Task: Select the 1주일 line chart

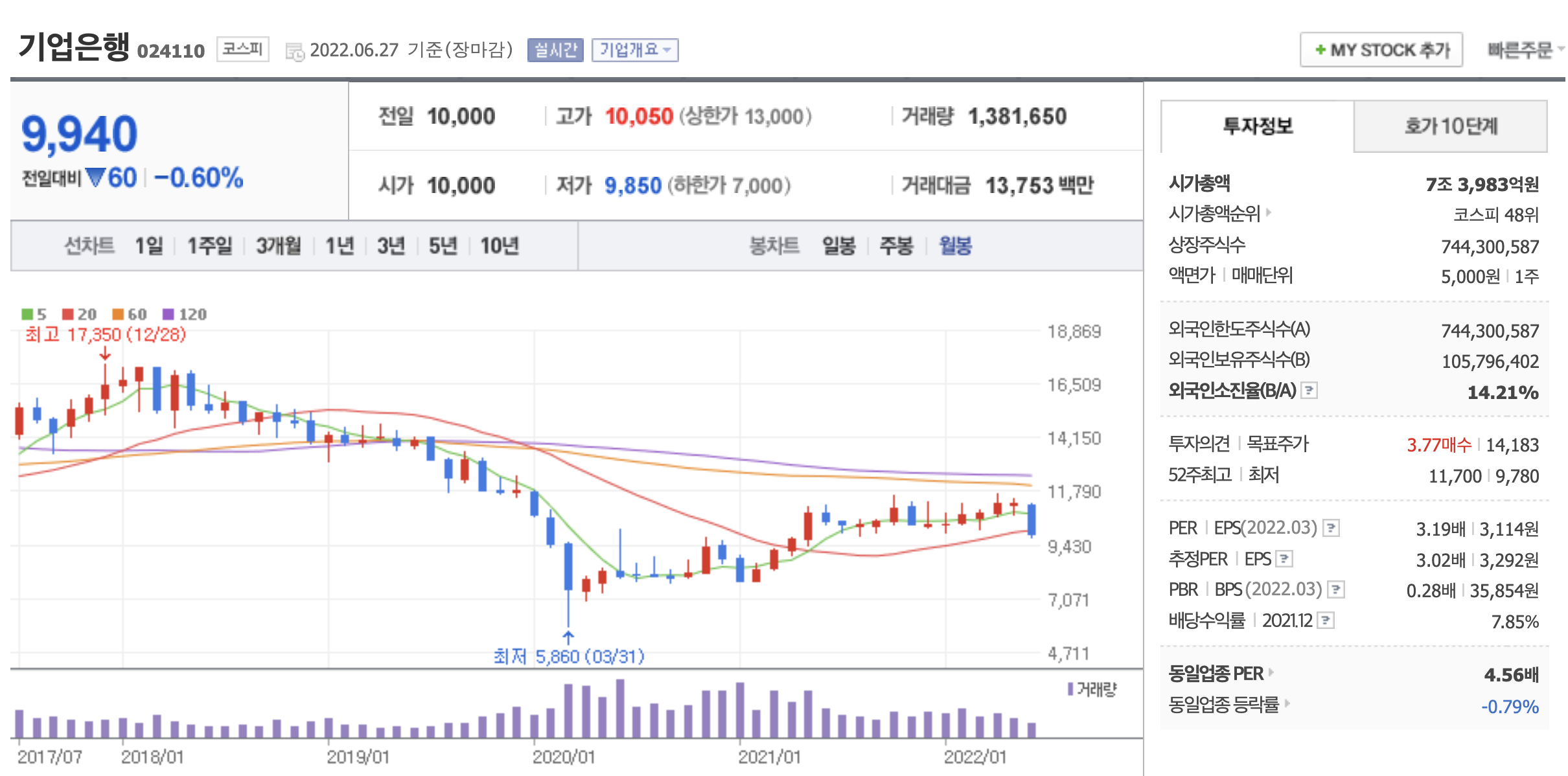Action: click(210, 246)
